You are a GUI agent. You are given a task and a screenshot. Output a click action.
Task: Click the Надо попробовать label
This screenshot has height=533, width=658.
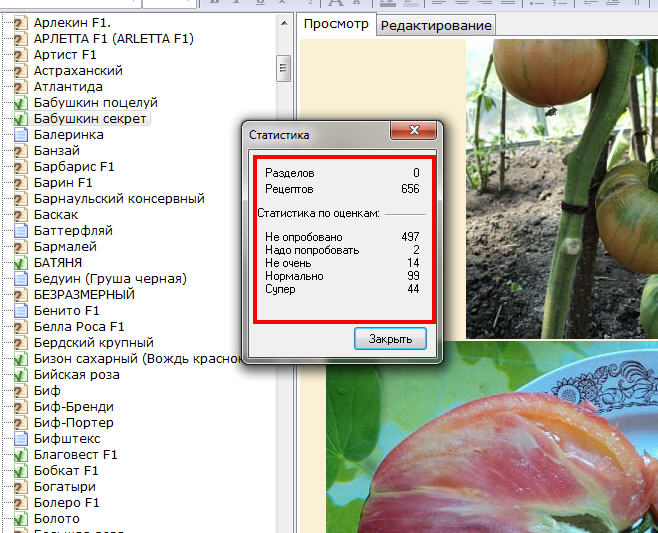click(x=312, y=251)
